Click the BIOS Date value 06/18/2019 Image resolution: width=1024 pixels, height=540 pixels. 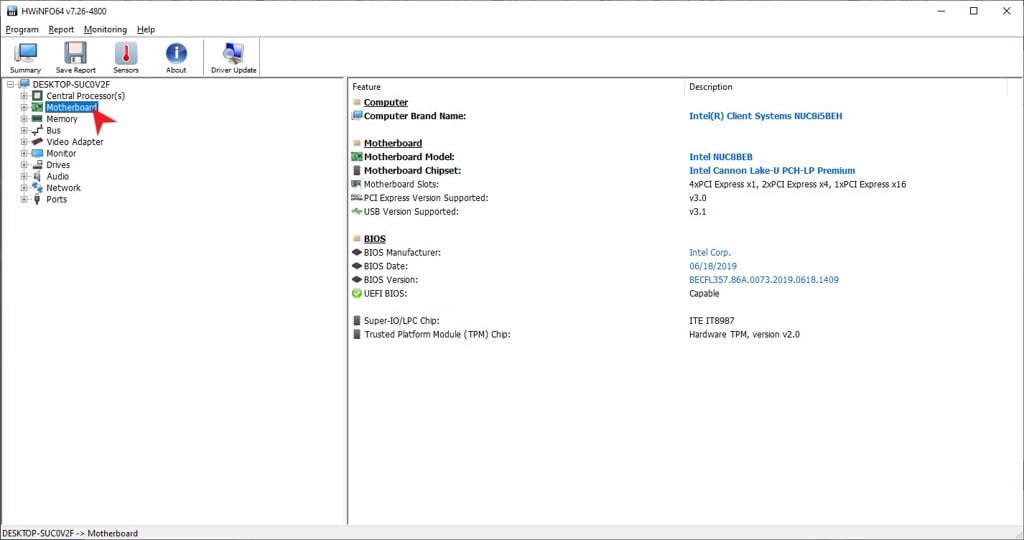[712, 266]
